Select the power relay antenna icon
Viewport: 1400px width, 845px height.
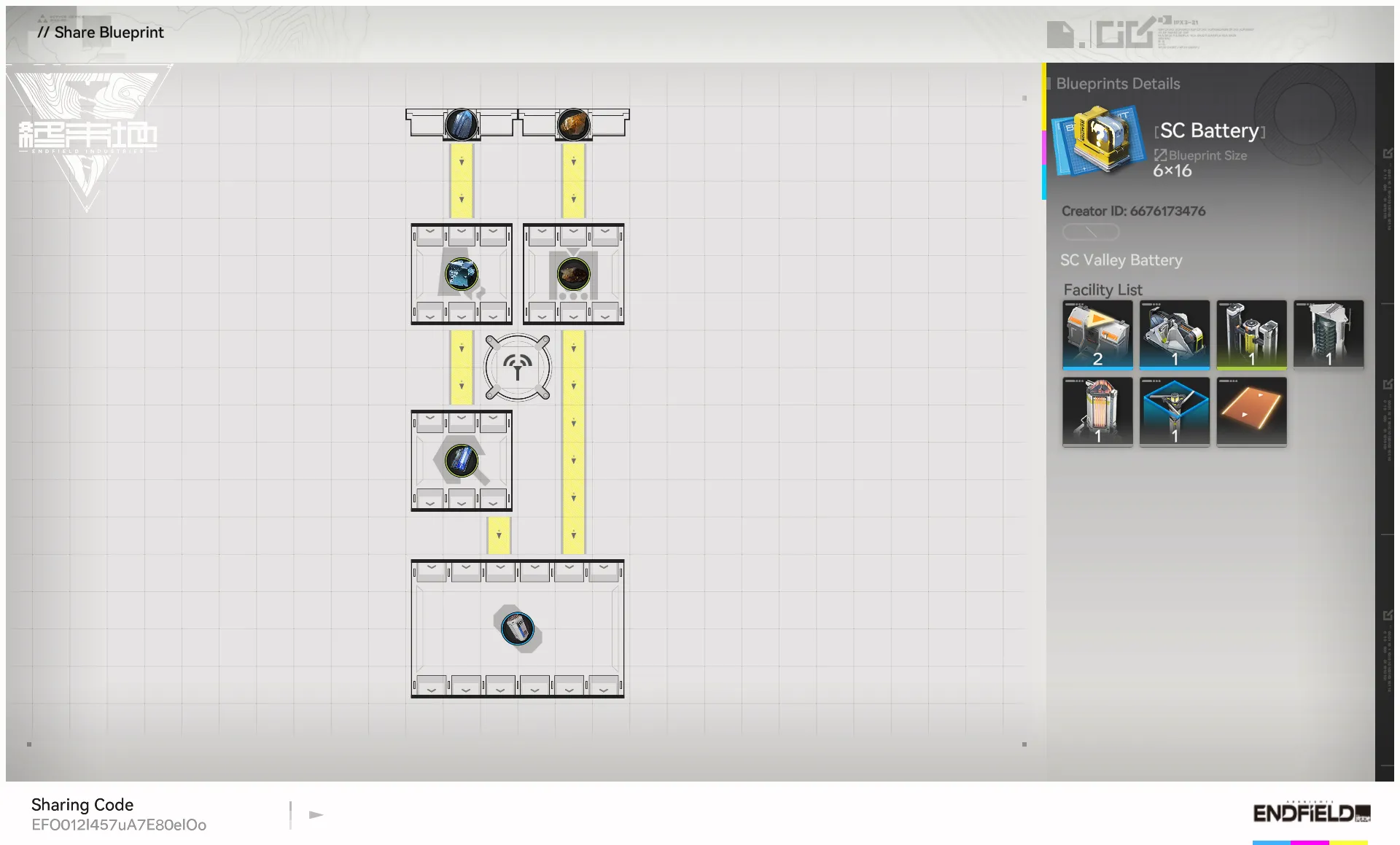tap(518, 367)
